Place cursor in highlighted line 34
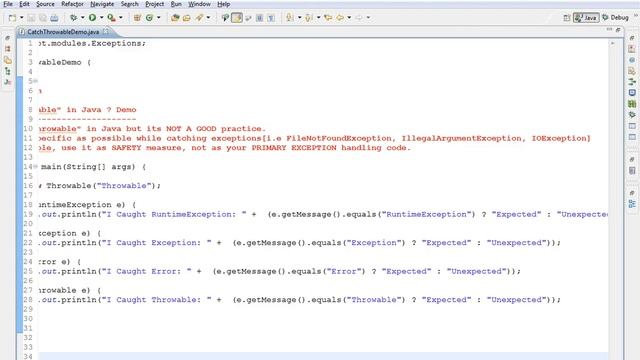640x360 pixels. (x=323, y=356)
